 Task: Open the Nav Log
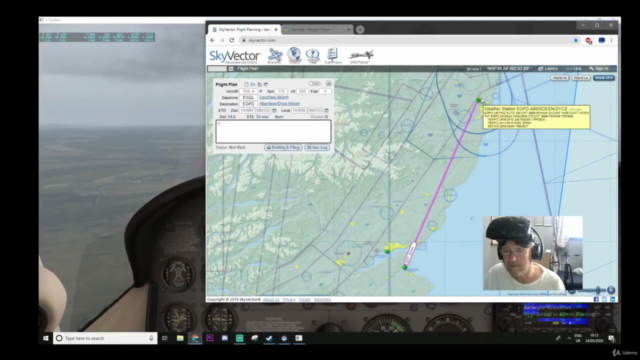317,147
